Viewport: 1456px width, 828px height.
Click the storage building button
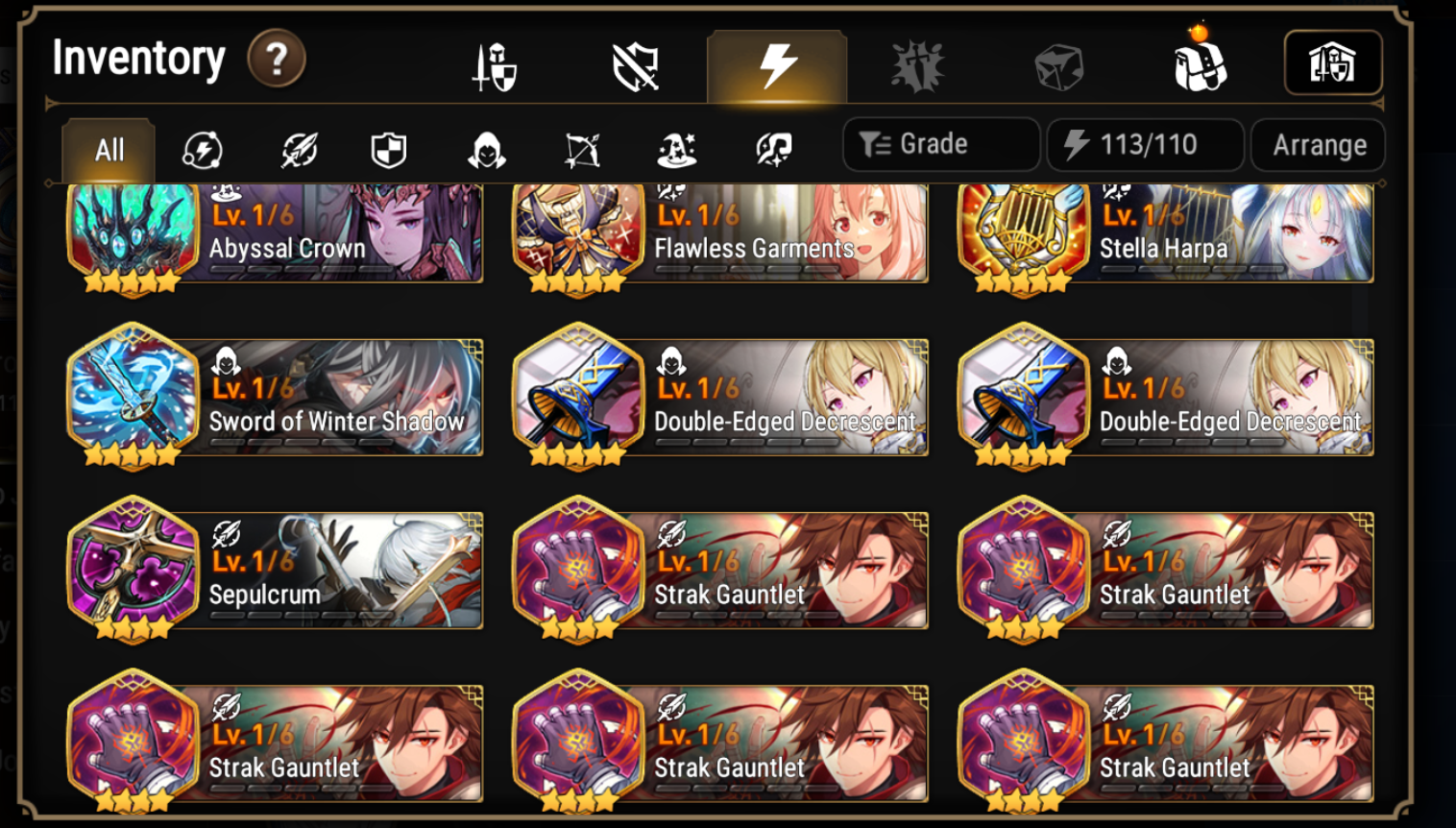pyautogui.click(x=1333, y=63)
